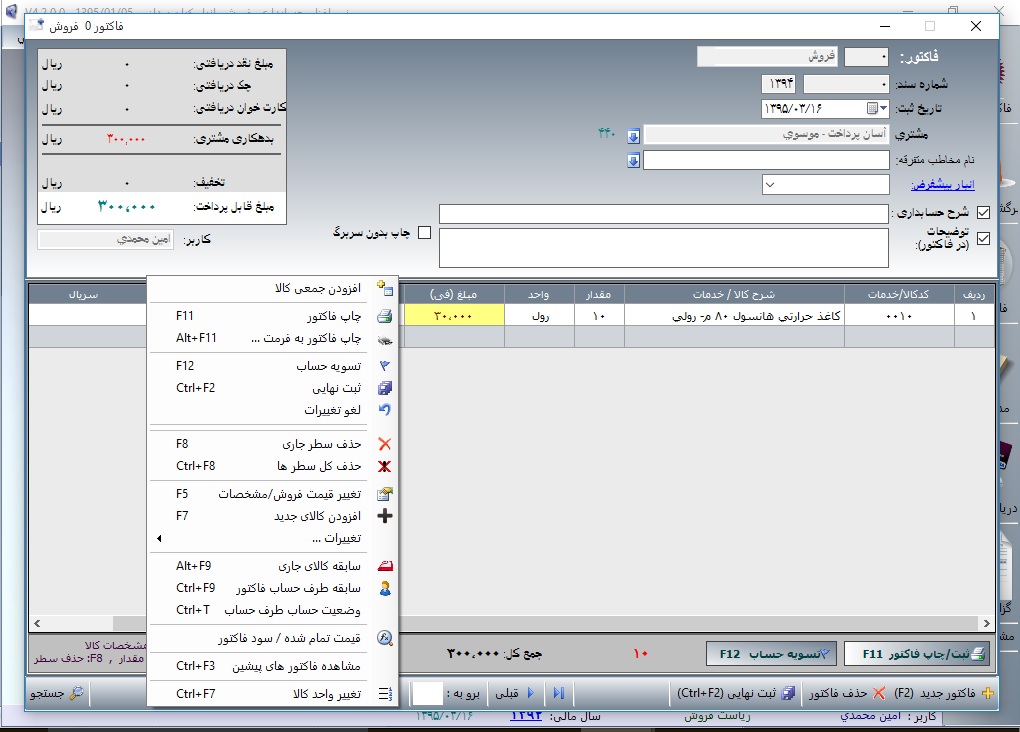The image size is (1020, 732).
Task: Click the printer icon beside چاپ فاکتور
Action: pos(384,316)
